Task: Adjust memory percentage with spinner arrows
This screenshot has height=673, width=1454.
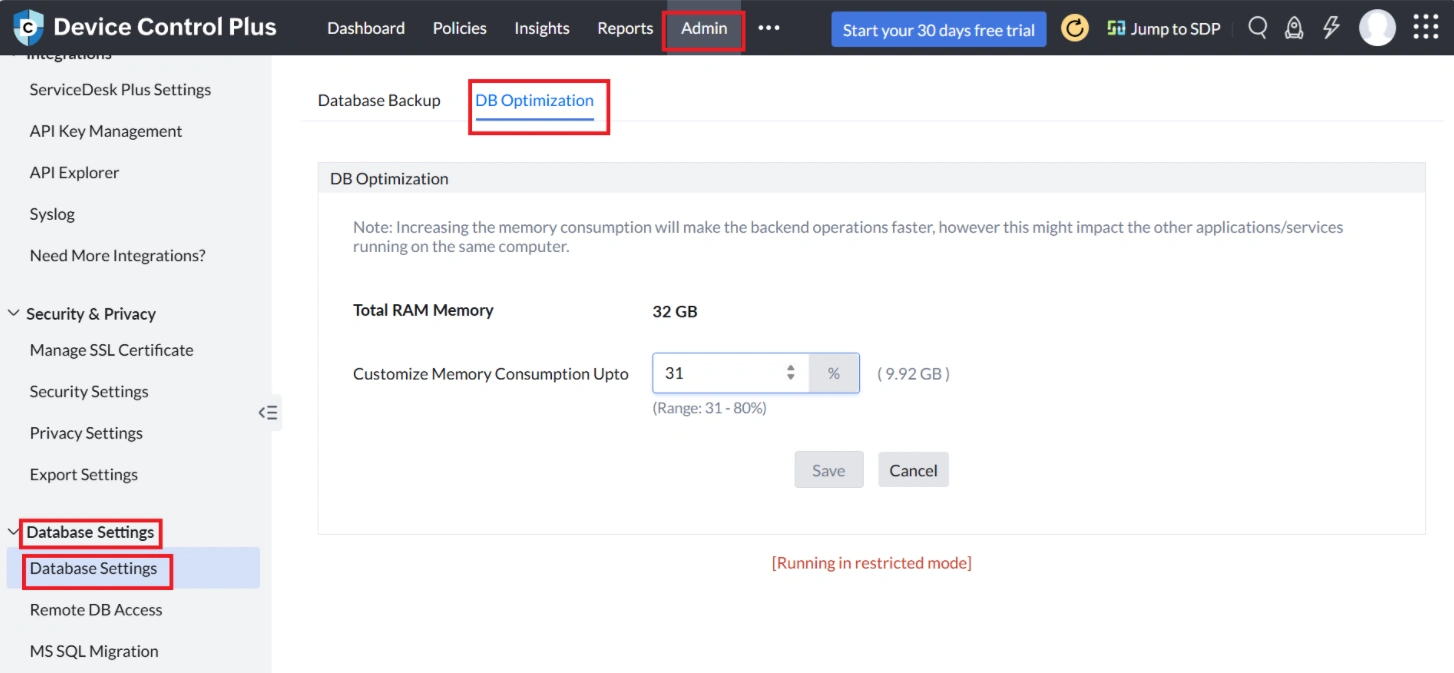Action: [x=791, y=373]
